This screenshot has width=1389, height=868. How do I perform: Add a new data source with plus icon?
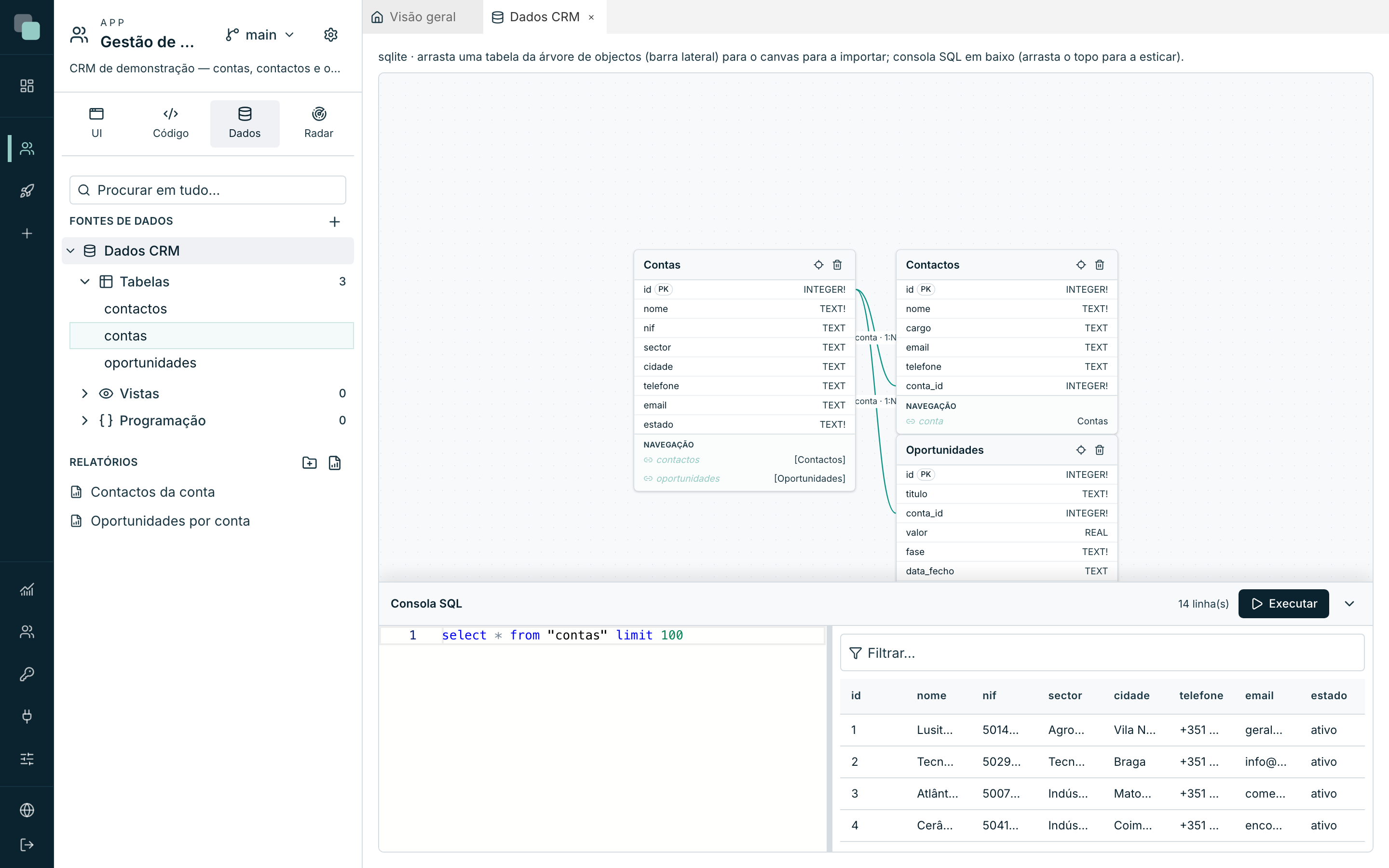[x=335, y=222]
